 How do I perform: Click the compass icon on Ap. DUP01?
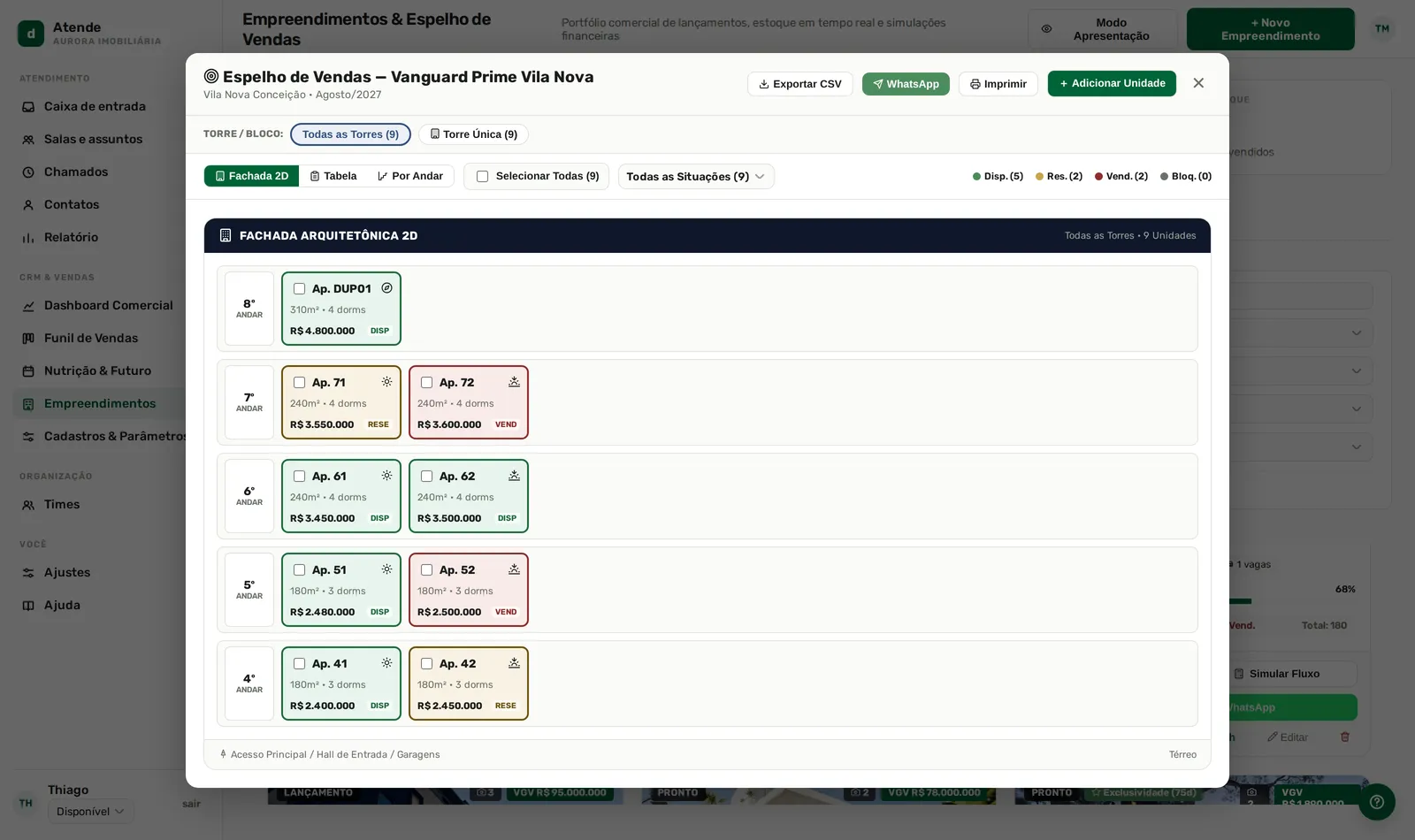click(x=386, y=288)
